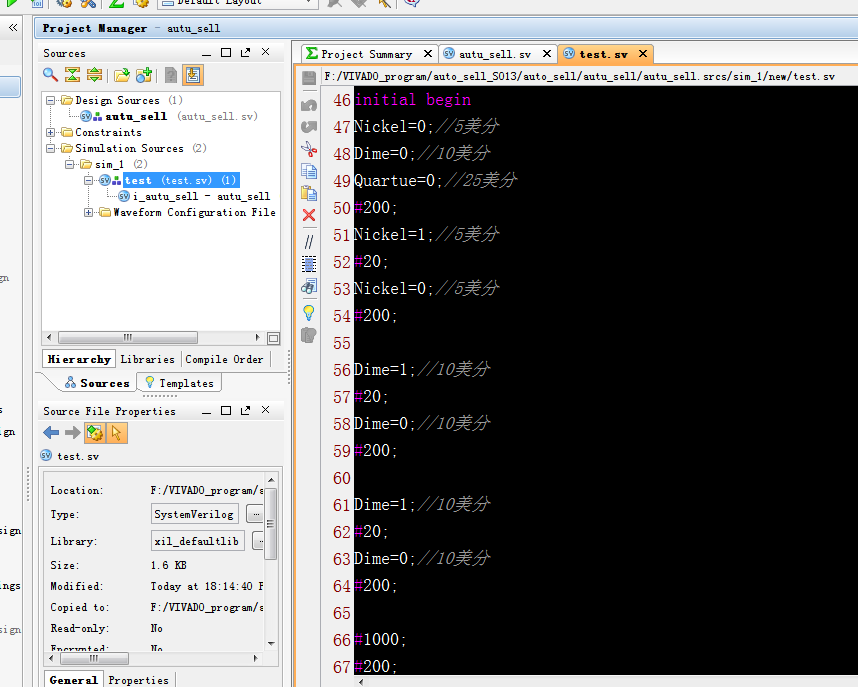Click the Sources tree corner button beside its scrollbar
The width and height of the screenshot is (858, 687).
274,338
